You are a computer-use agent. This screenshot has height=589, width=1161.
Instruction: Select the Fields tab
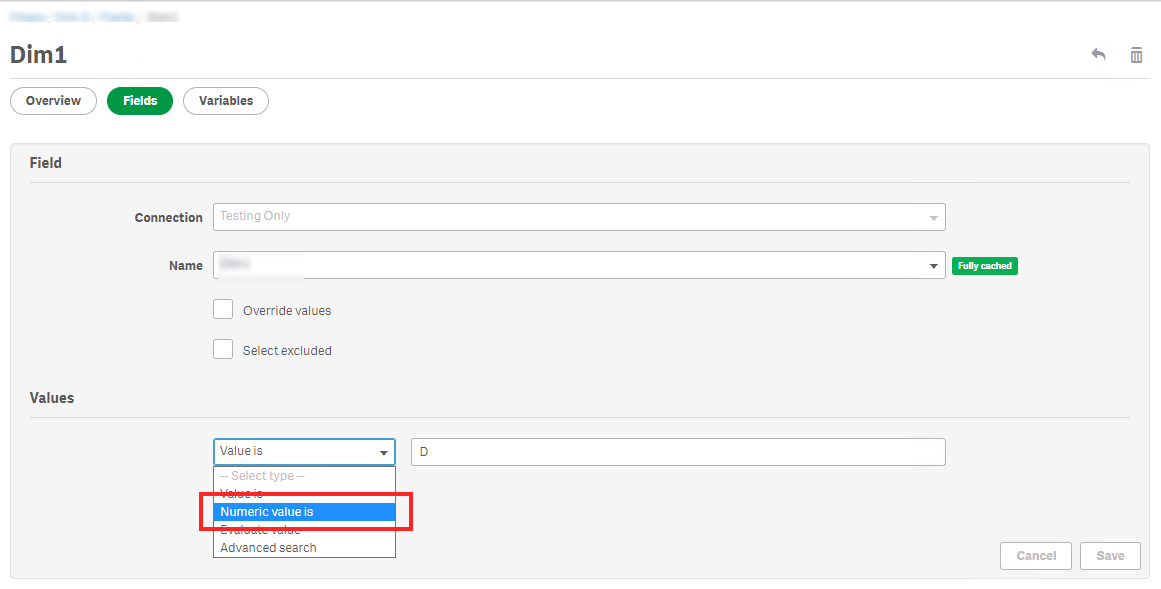click(140, 101)
